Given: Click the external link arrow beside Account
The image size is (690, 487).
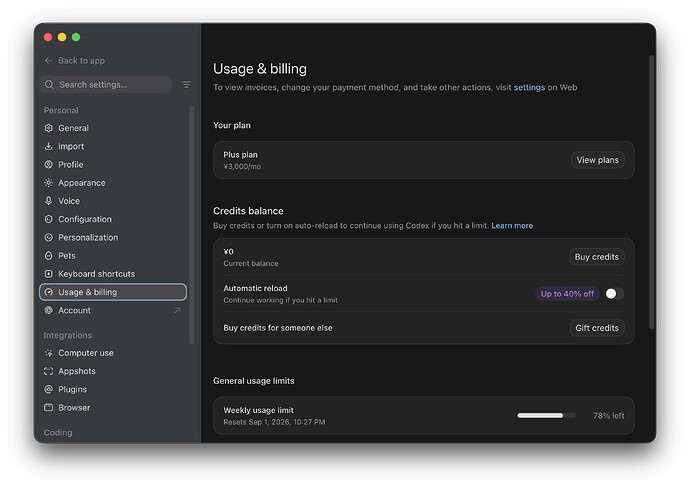Looking at the screenshot, I should [x=177, y=310].
